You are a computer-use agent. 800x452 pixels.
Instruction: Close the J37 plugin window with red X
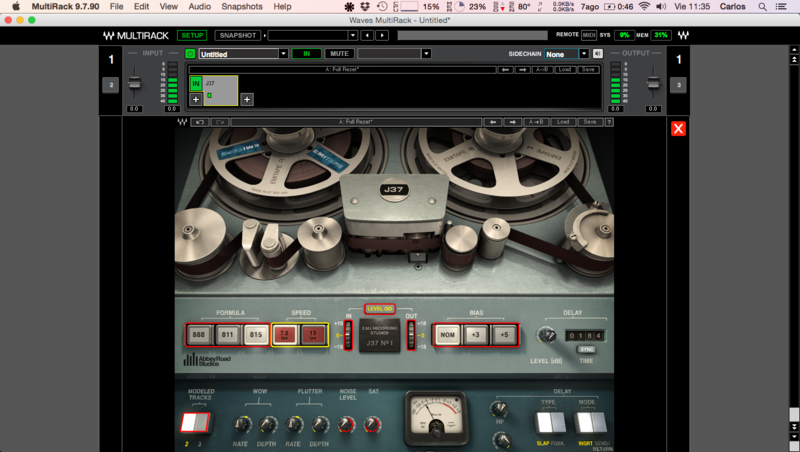678,129
